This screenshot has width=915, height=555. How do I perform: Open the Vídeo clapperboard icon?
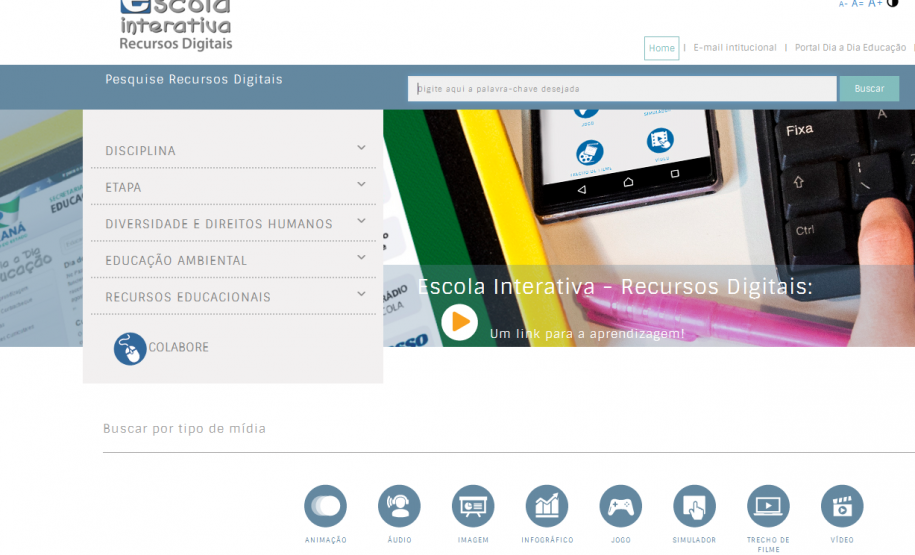click(842, 505)
